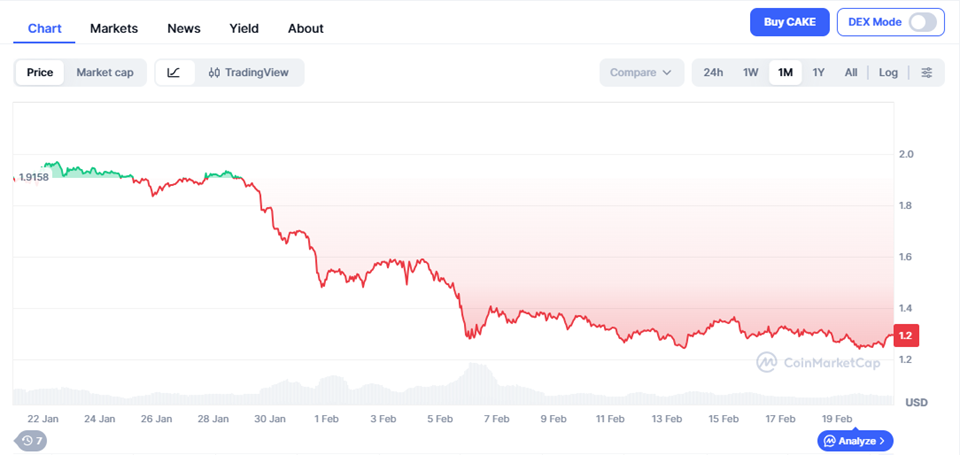
Task: Set the chart range to 24h
Action: pyautogui.click(x=713, y=73)
